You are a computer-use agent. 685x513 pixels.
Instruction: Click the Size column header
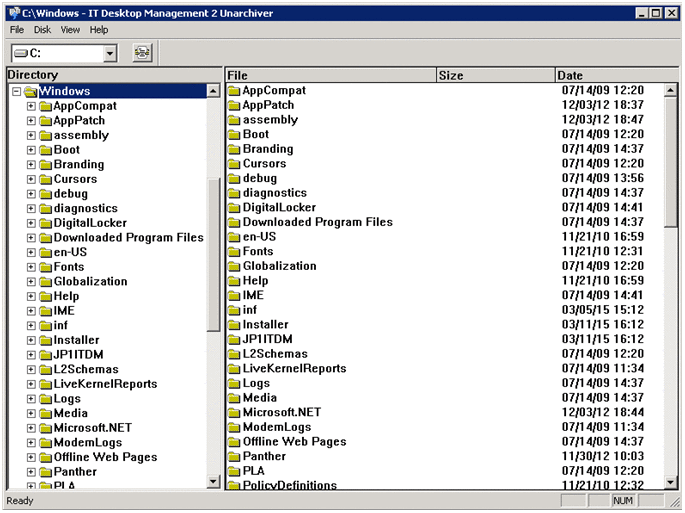(494, 75)
